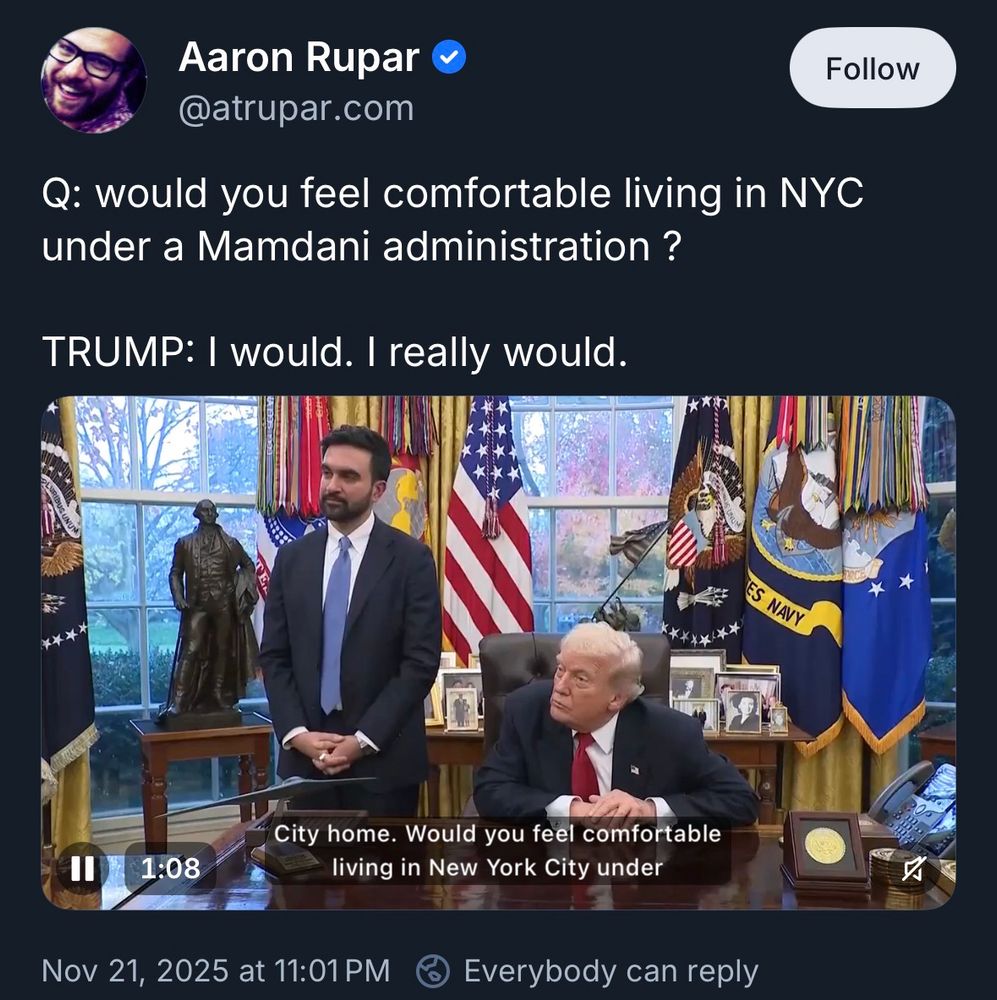
Task: Unmute the video with speaker icon
Action: click(913, 869)
